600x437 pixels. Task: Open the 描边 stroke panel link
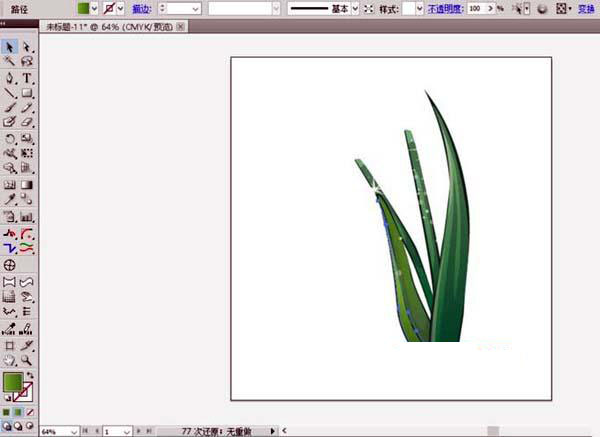[x=141, y=8]
